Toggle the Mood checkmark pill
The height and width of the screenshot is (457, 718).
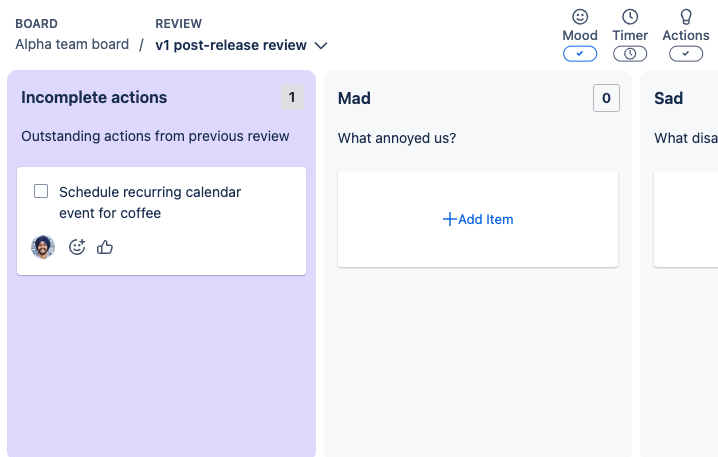580,53
